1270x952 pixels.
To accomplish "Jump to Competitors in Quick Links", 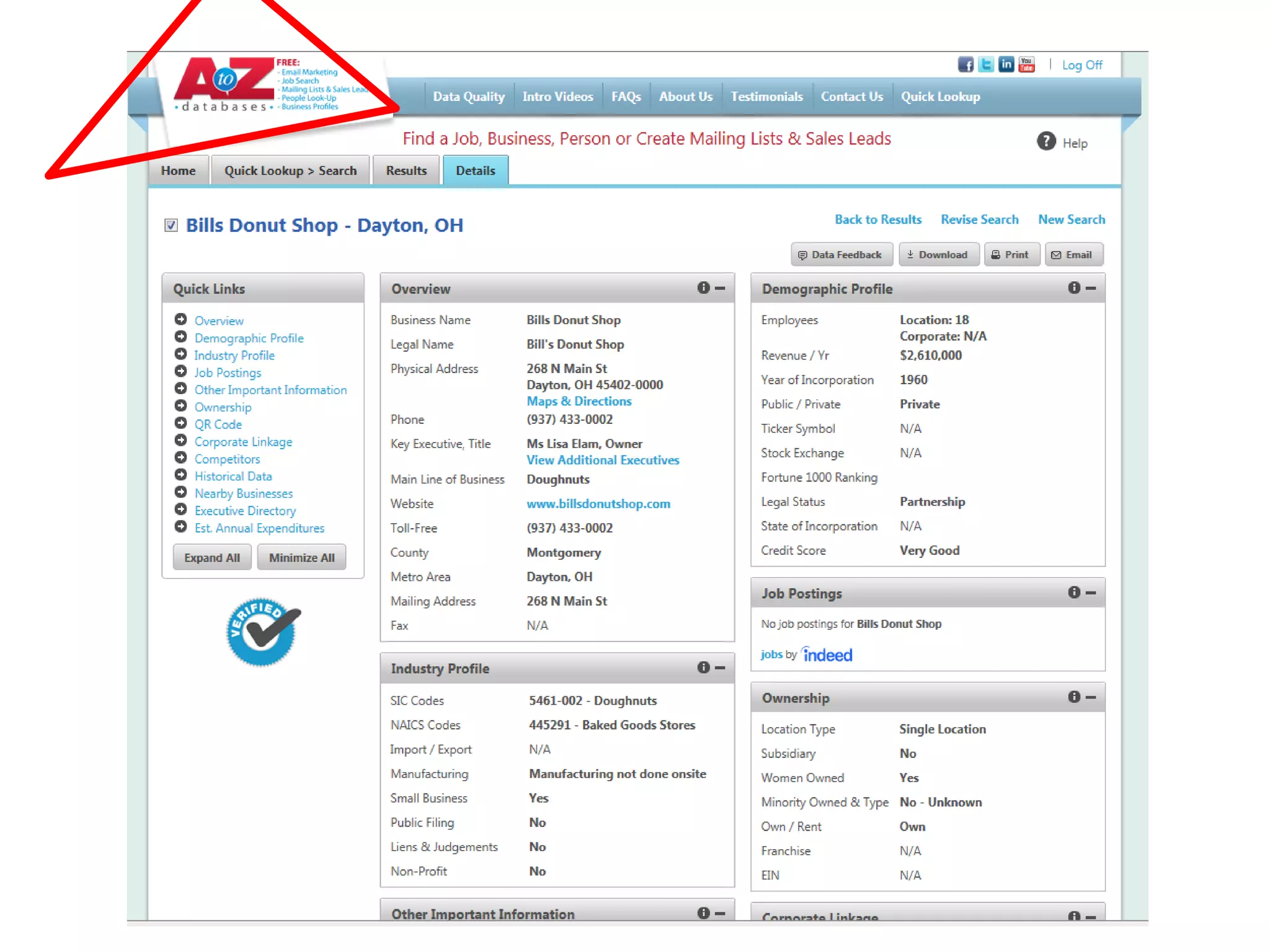I will [x=227, y=459].
